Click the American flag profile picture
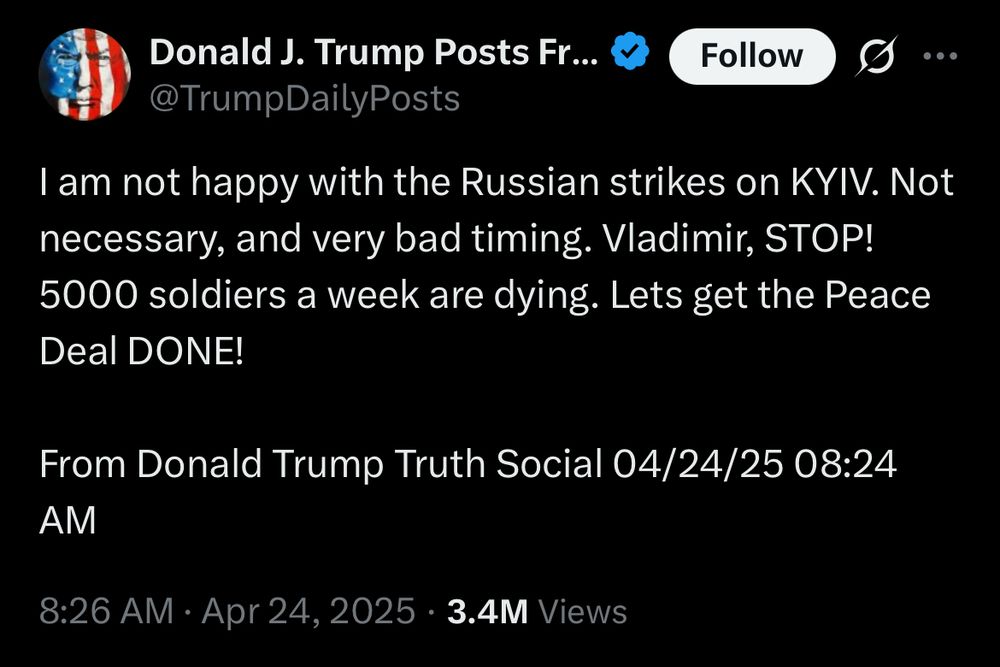This screenshot has height=667, width=1000. coord(85,70)
